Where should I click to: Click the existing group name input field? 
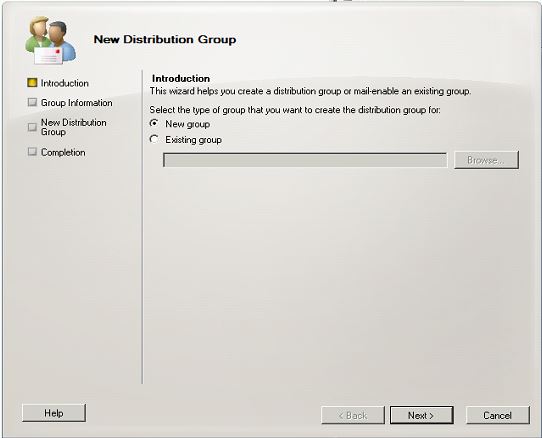pyautogui.click(x=305, y=160)
